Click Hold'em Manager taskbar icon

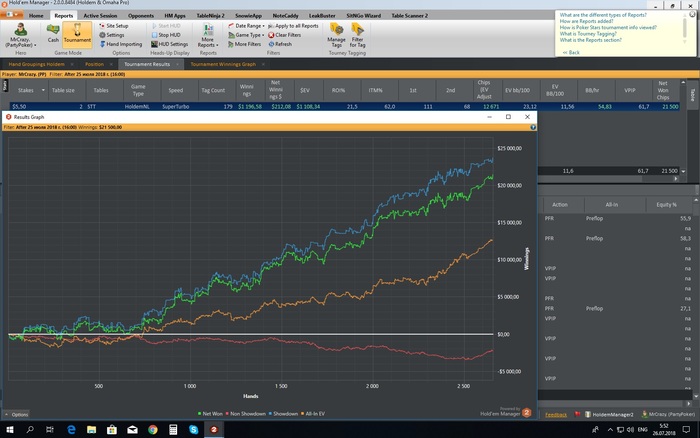tap(214, 430)
